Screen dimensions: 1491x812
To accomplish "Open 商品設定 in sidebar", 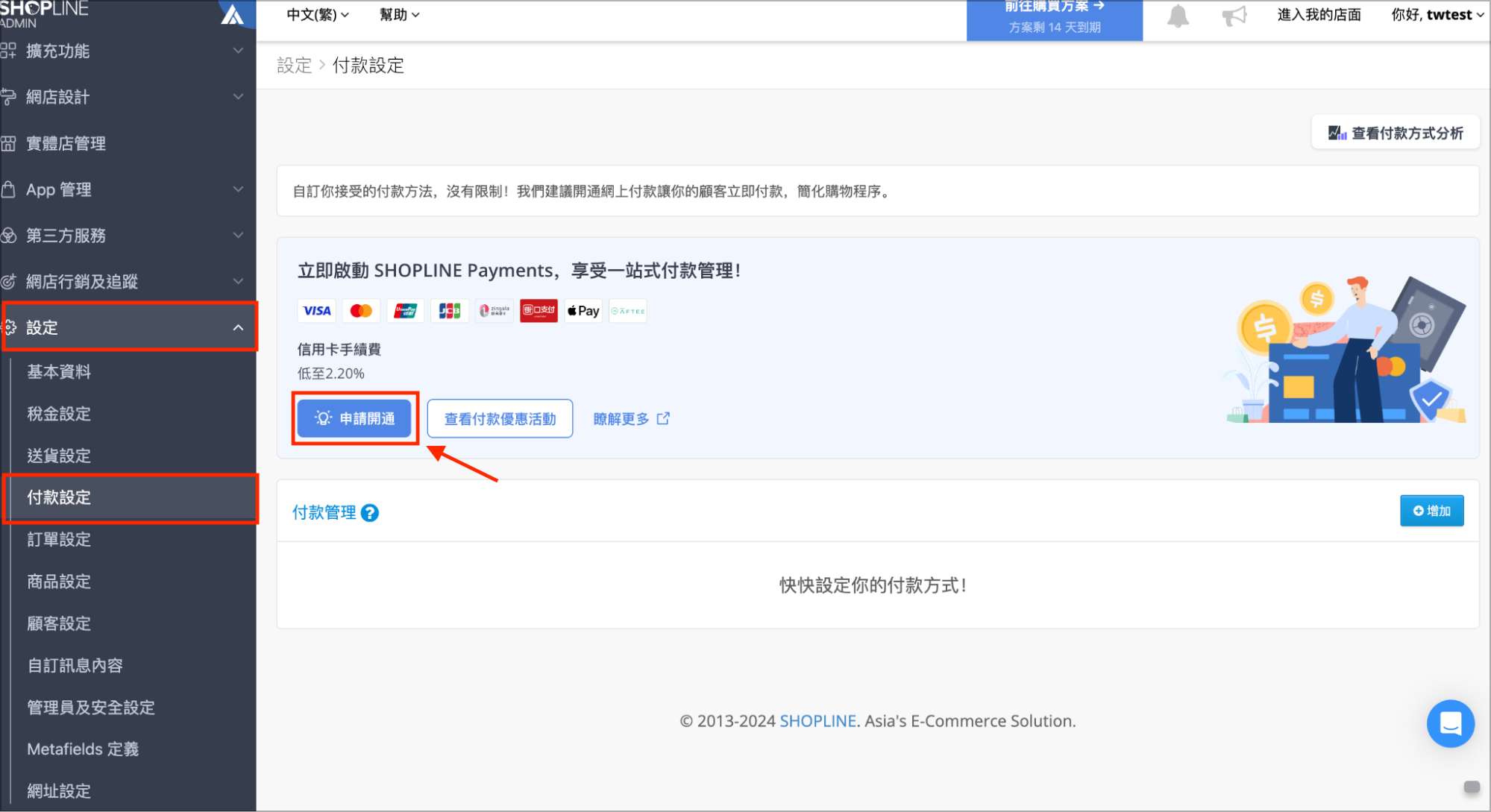I will tap(59, 582).
